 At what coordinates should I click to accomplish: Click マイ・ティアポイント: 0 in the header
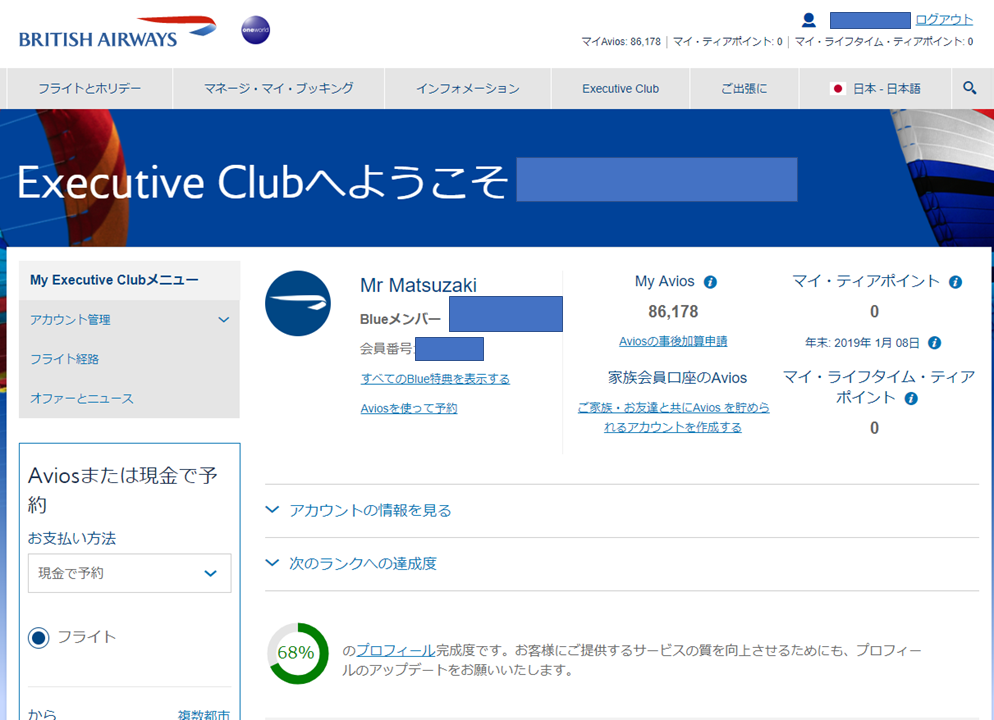pos(728,42)
